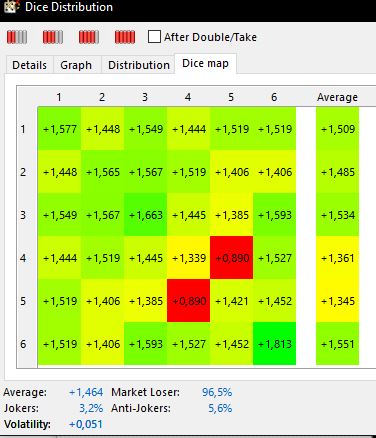This screenshot has height=438, width=376.
Task: Click the Market Loser 96,5% value
Action: coord(217,392)
